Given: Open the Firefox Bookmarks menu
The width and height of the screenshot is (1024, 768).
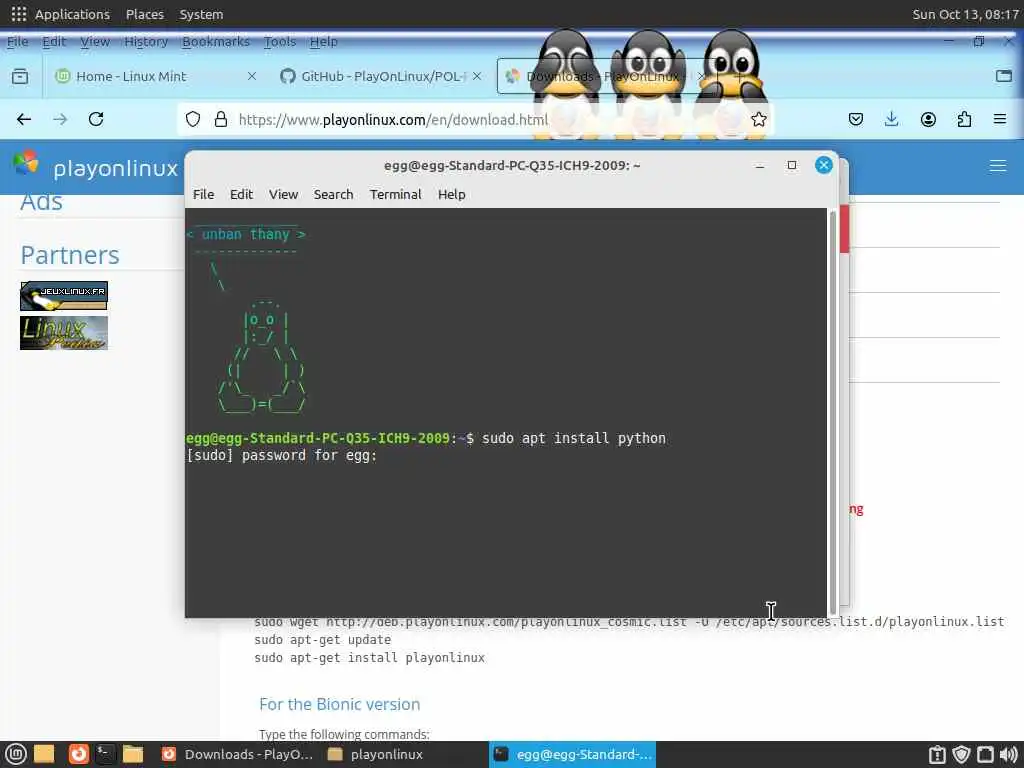Looking at the screenshot, I should [216, 42].
